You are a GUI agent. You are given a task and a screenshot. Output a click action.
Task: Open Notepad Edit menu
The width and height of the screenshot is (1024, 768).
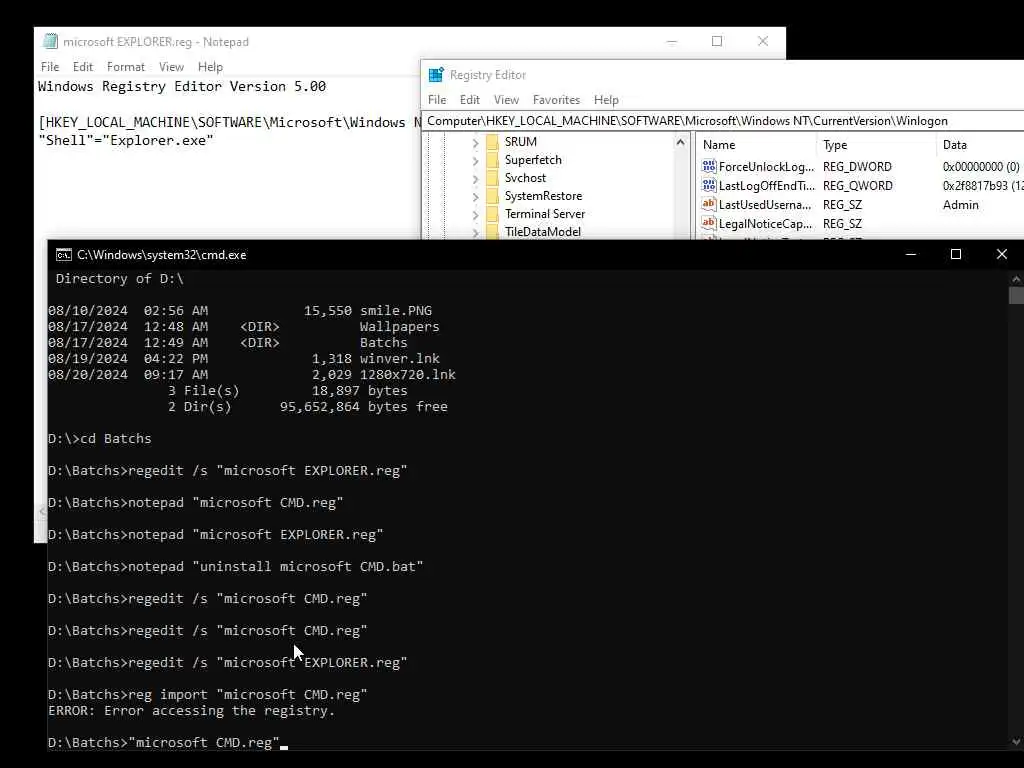click(82, 67)
